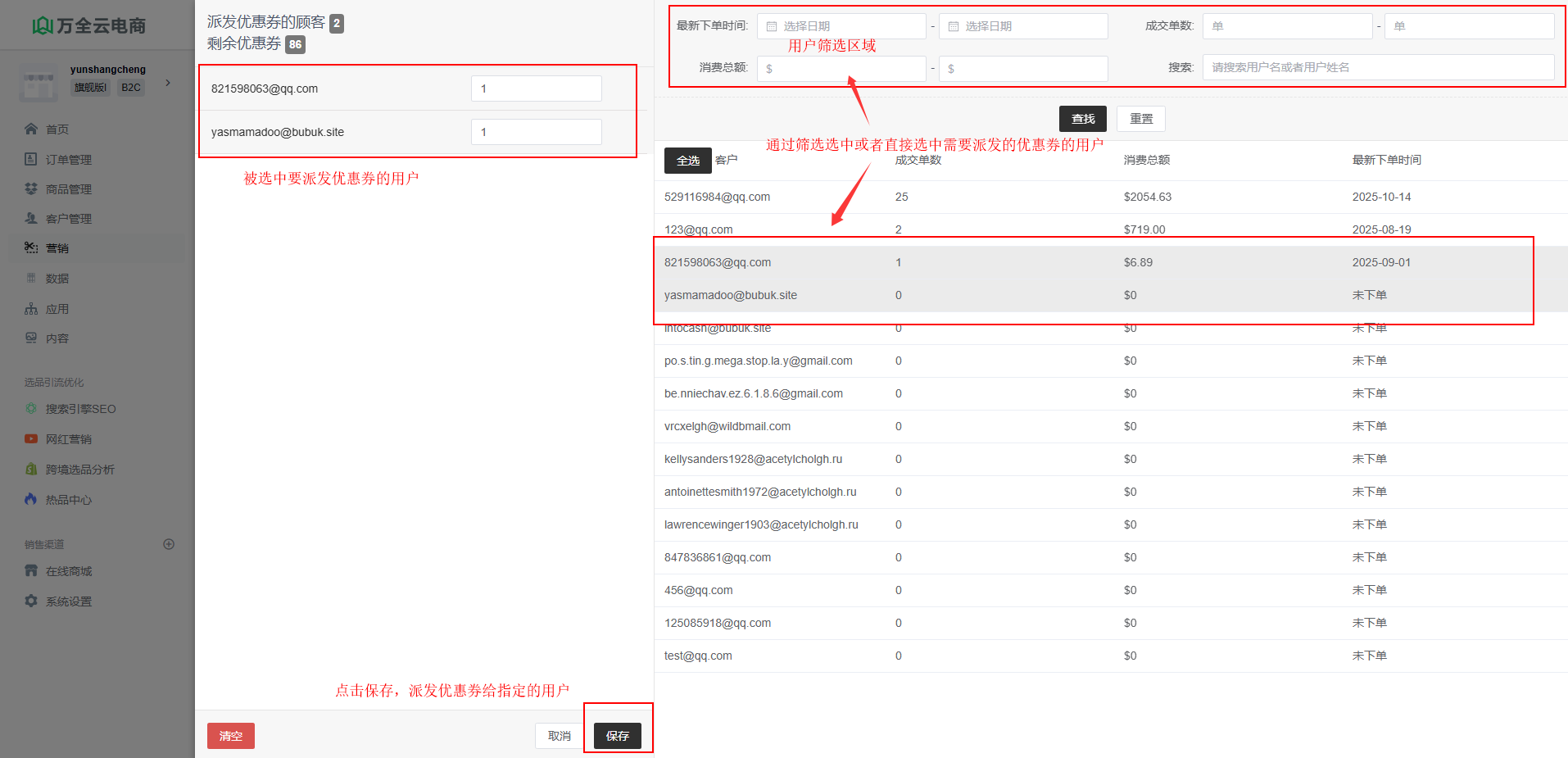Expand the yunshangcheng store switcher arrow

click(x=168, y=82)
